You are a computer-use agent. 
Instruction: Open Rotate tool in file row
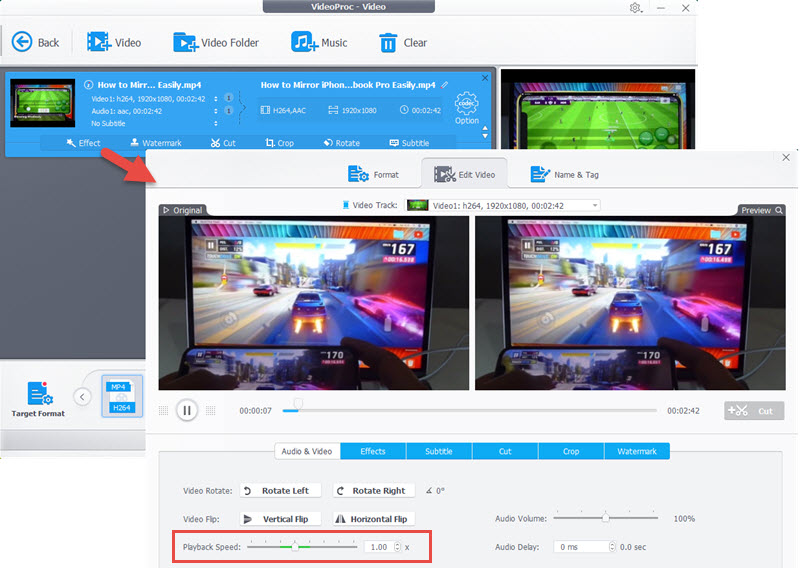342,143
